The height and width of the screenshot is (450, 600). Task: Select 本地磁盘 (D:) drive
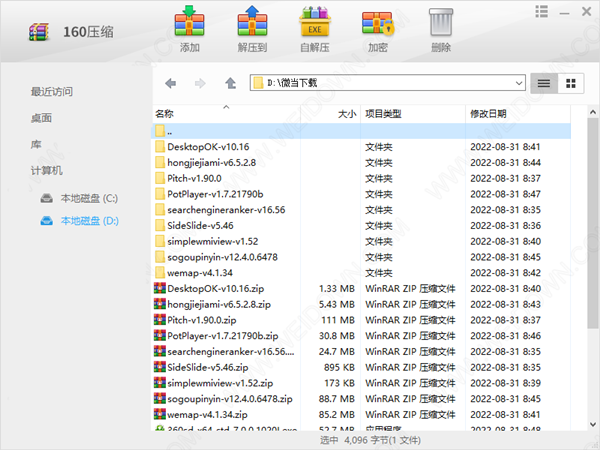tap(90, 221)
